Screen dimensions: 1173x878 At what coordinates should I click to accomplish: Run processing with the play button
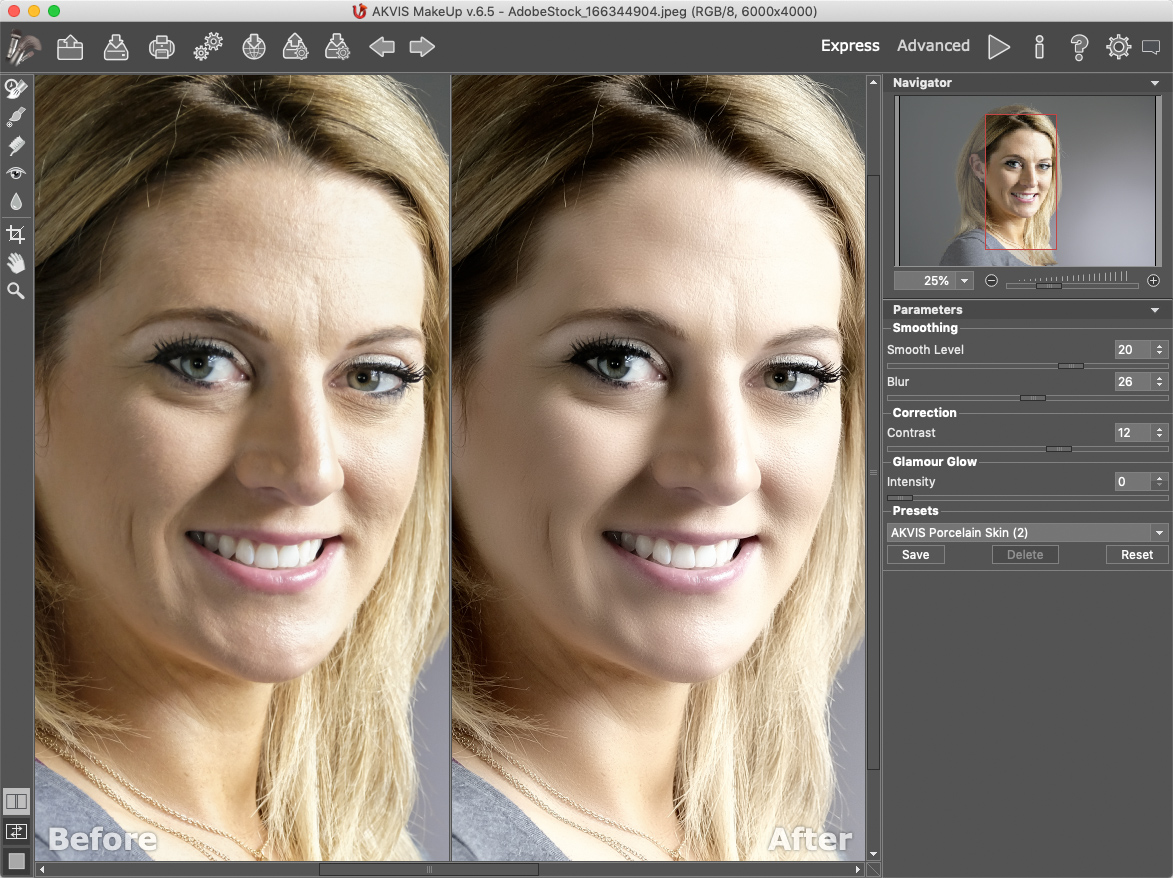tap(998, 46)
